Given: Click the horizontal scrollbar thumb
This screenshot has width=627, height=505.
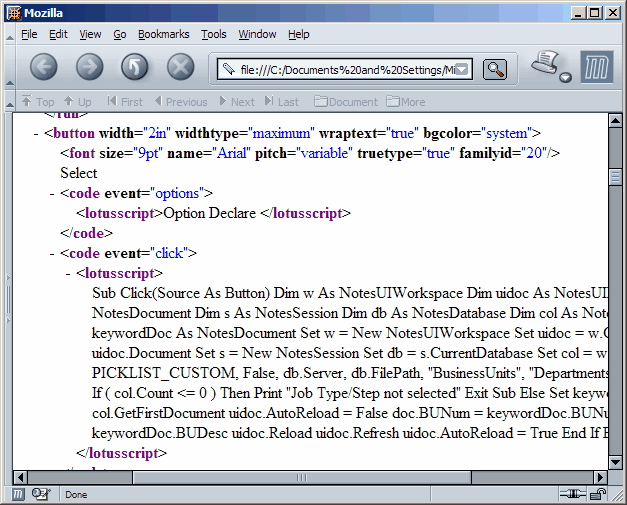Looking at the screenshot, I should tap(302, 477).
